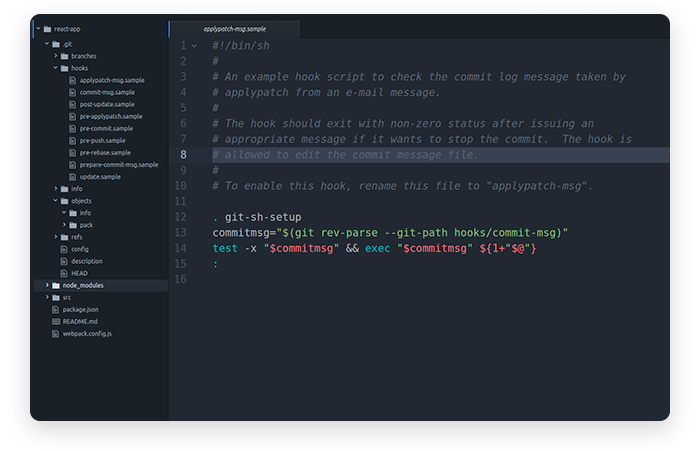
Task: Collapse the react-app root folder
Action: coord(37,29)
